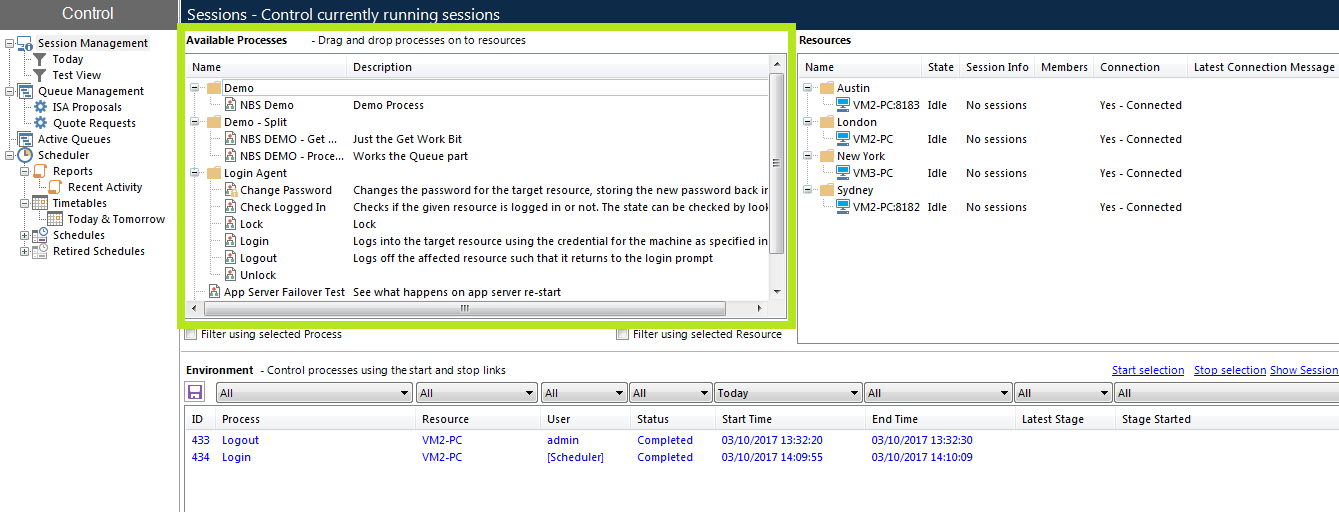Select session 433 Logout row
The height and width of the screenshot is (512, 1339).
point(760,440)
